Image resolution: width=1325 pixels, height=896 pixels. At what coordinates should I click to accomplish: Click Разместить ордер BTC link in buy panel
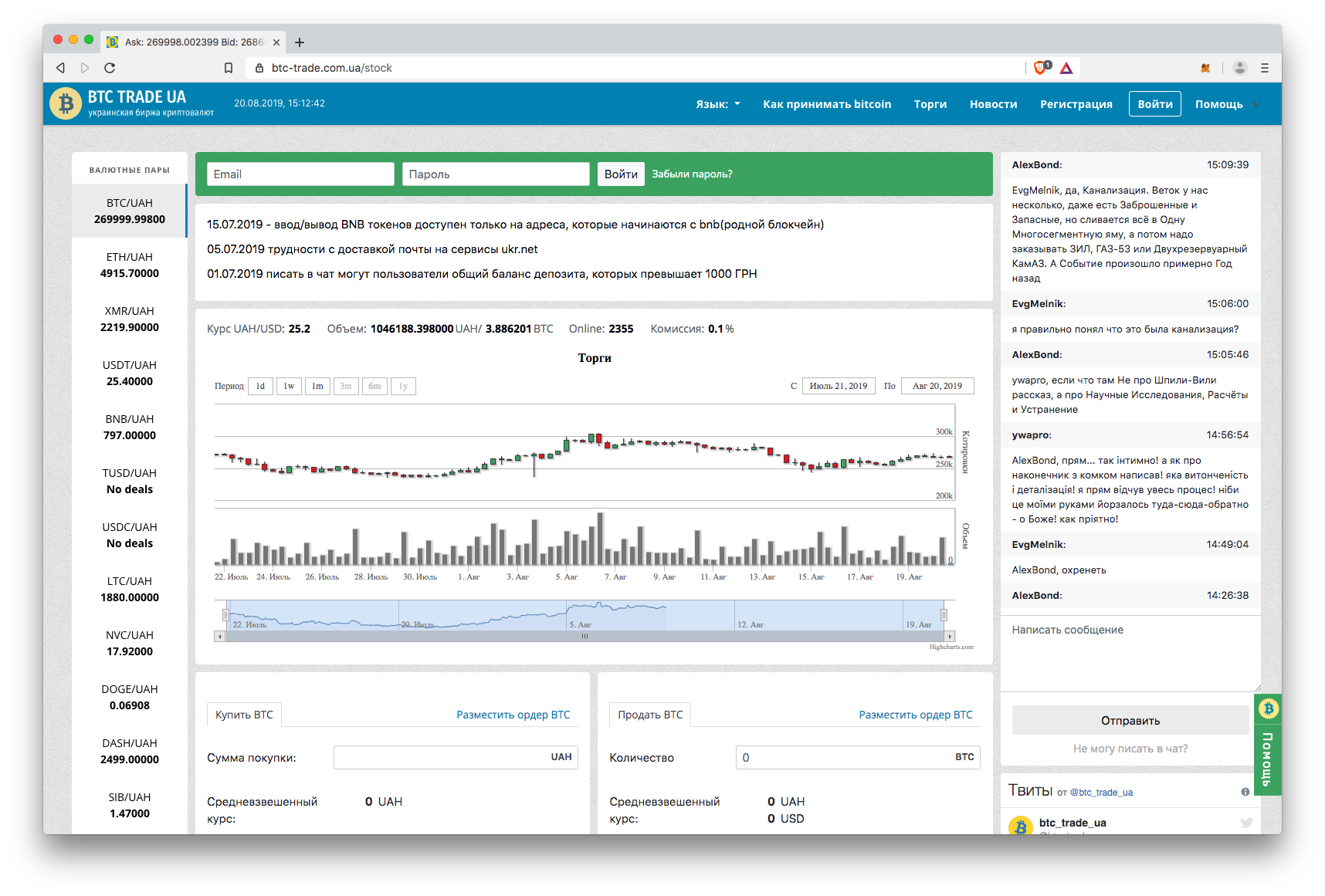pyautogui.click(x=513, y=715)
